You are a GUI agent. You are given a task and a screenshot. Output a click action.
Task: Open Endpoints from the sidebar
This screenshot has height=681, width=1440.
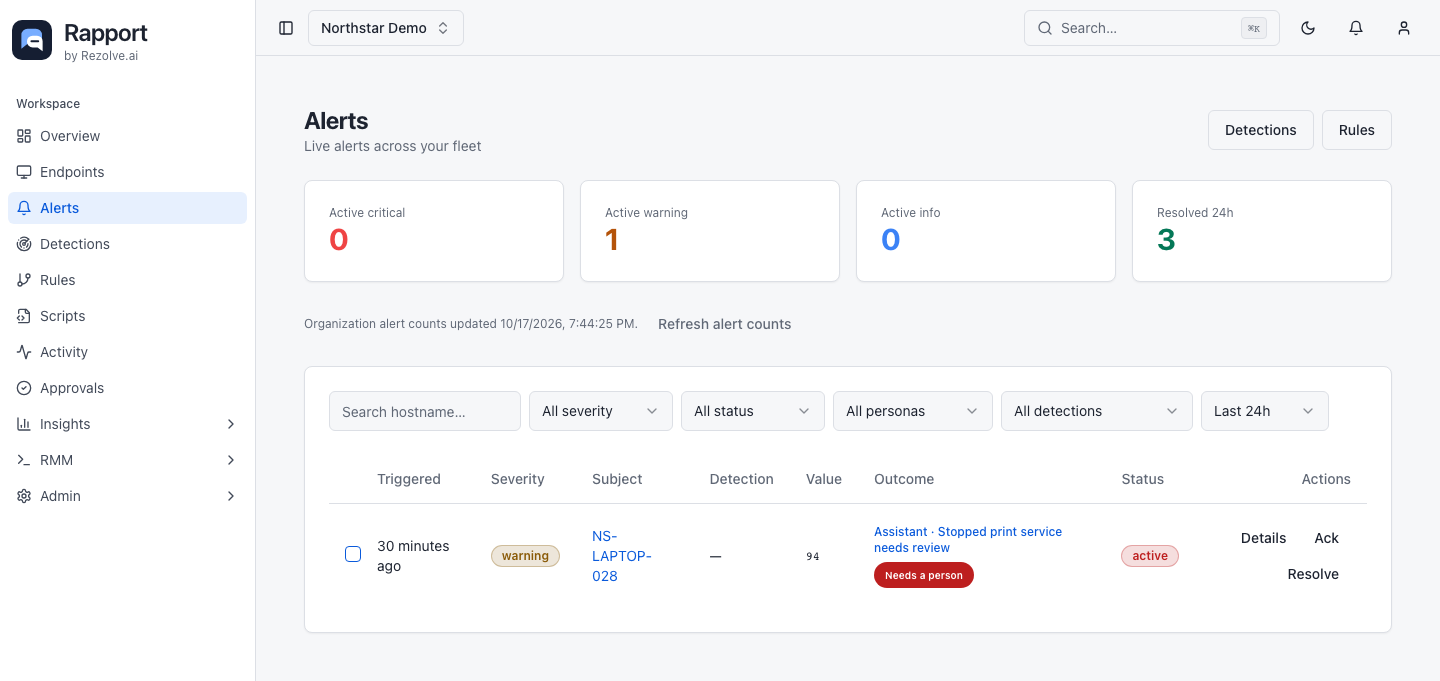click(127, 172)
